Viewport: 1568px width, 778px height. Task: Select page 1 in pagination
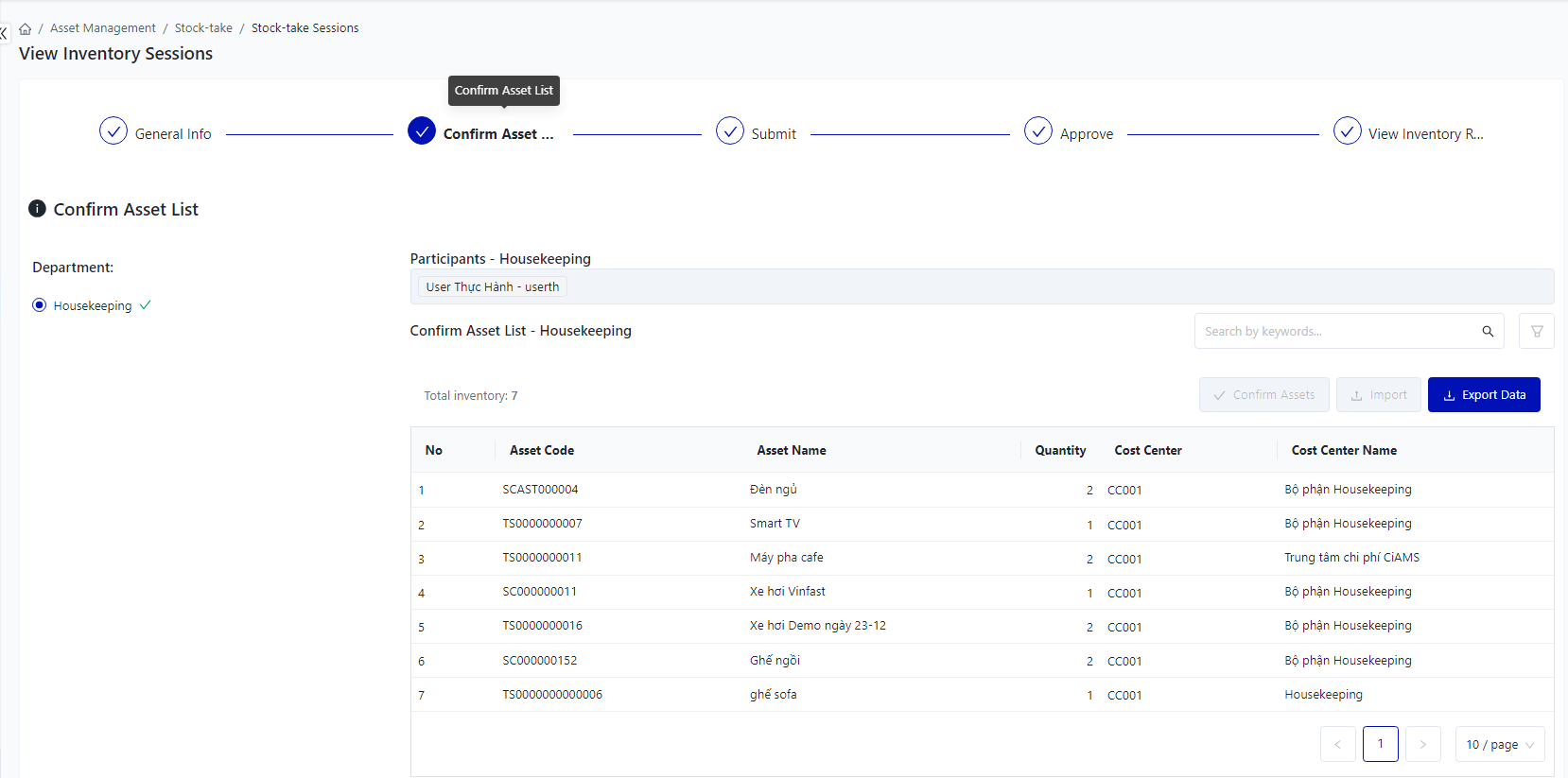click(1380, 744)
